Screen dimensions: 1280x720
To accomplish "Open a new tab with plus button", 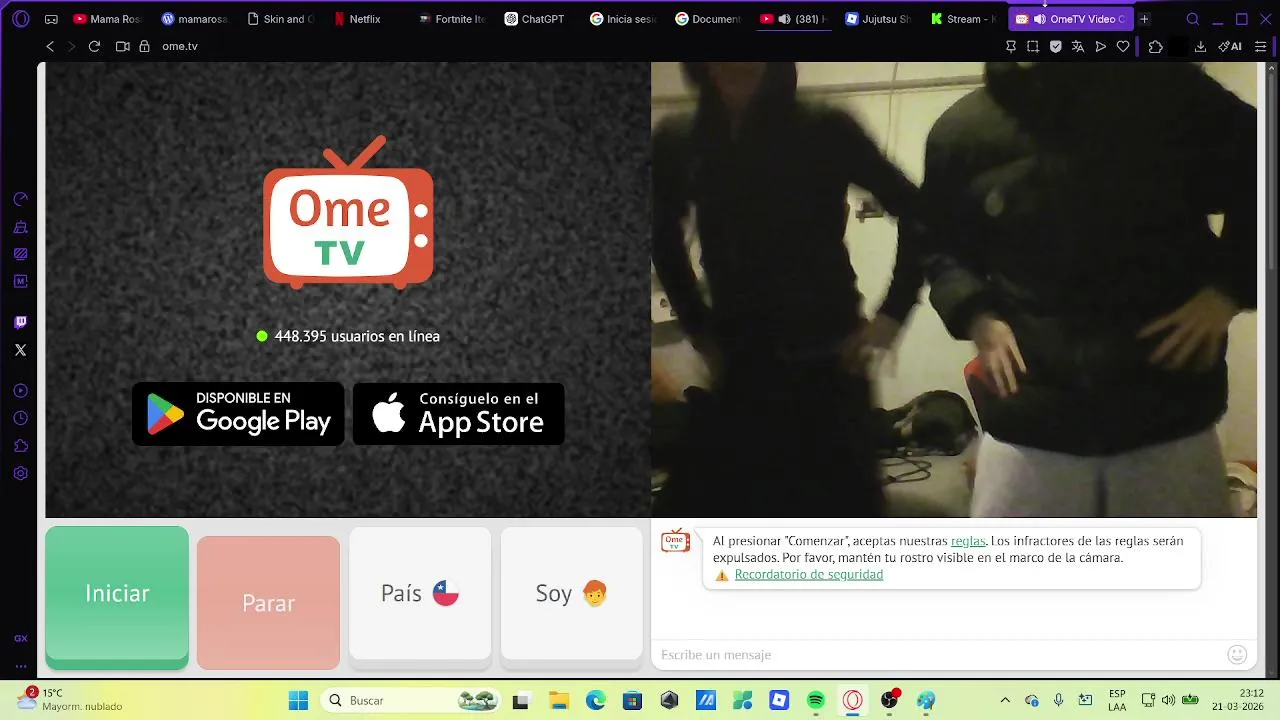I will coord(1144,19).
